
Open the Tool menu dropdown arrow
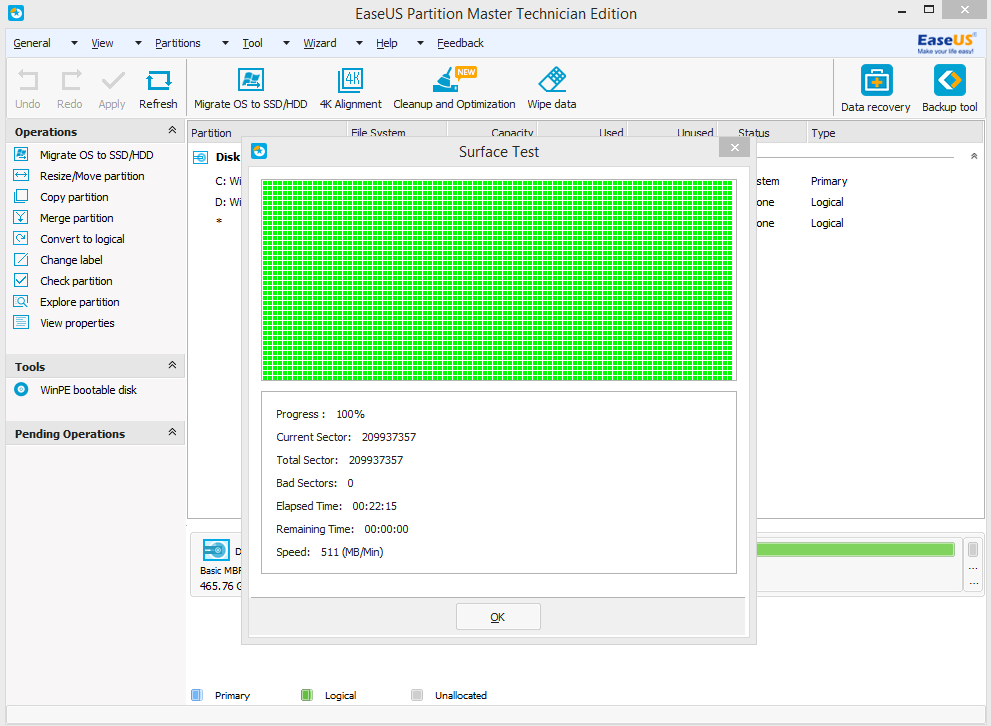click(x=286, y=43)
